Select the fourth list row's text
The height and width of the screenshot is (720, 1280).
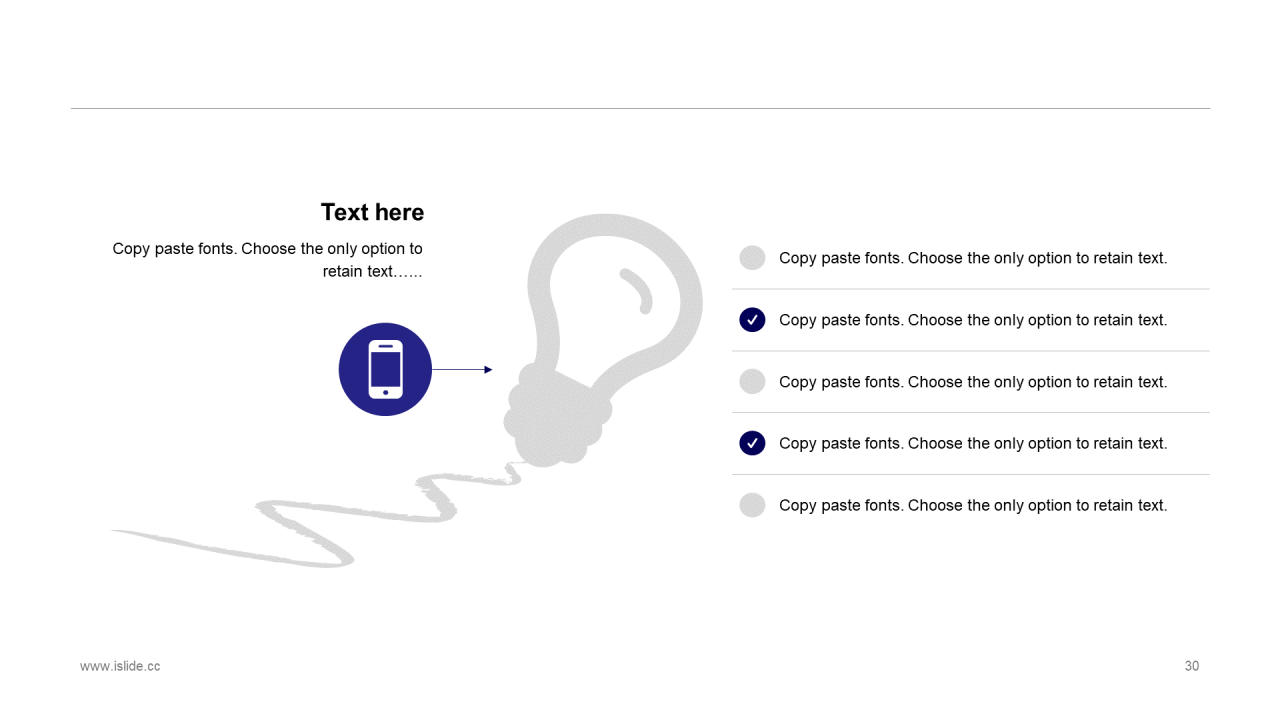973,443
